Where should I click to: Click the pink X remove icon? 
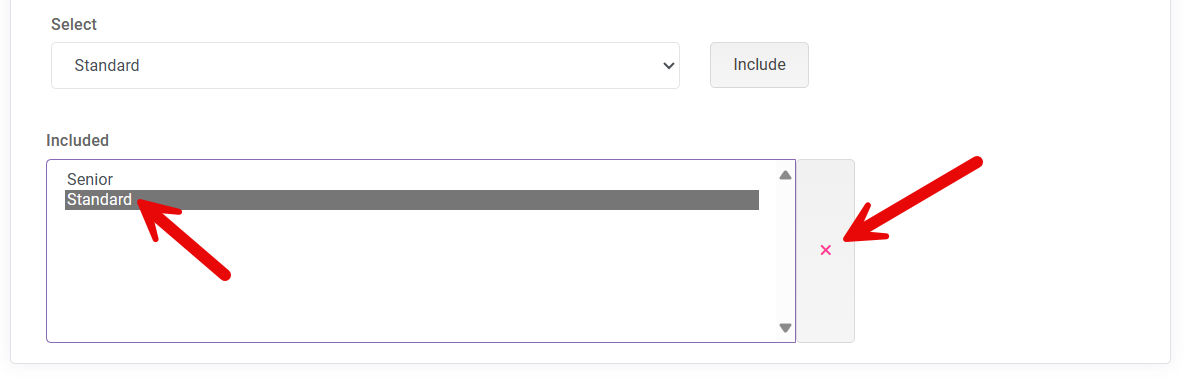825,250
